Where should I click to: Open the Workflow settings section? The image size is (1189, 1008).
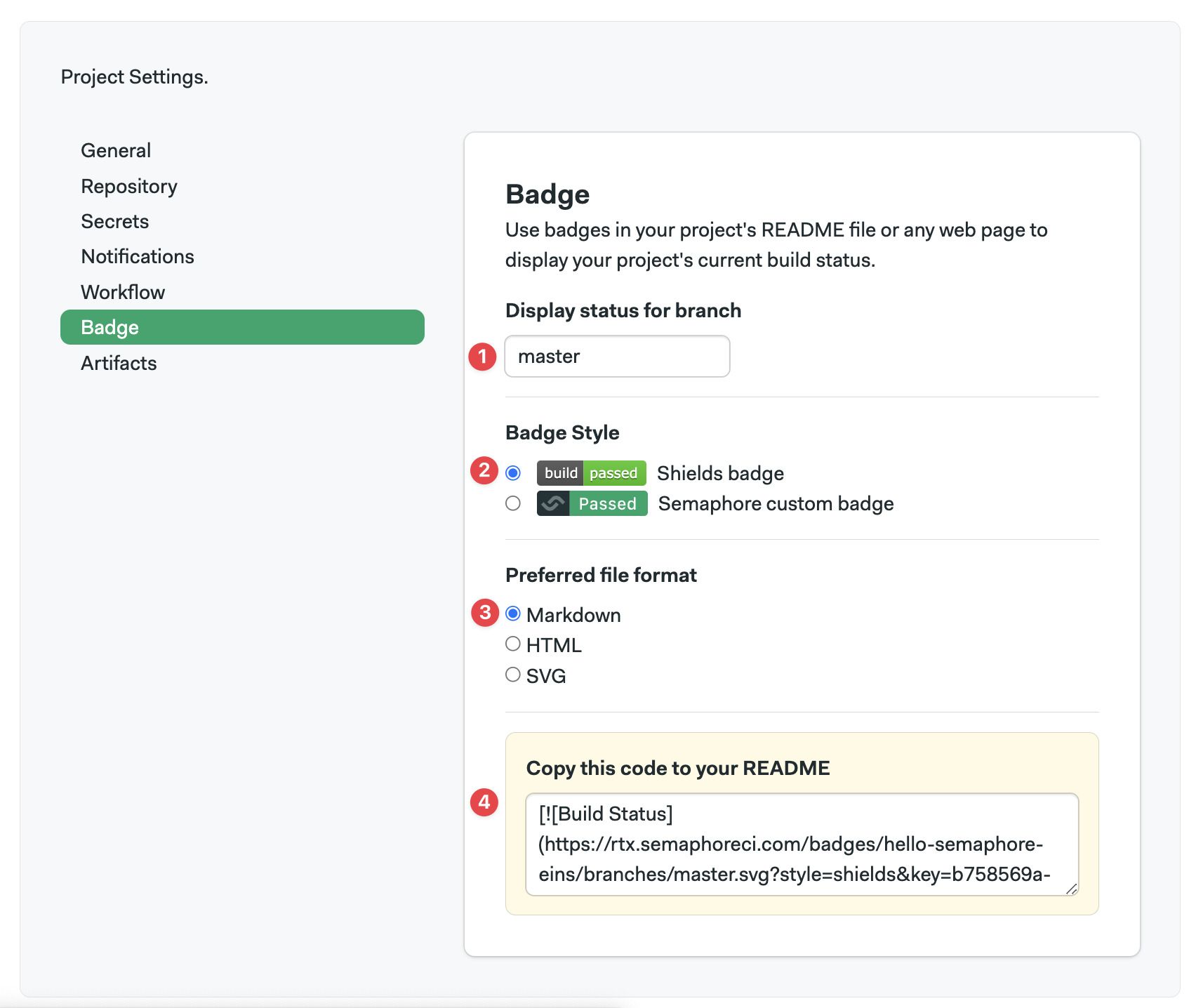coord(123,292)
